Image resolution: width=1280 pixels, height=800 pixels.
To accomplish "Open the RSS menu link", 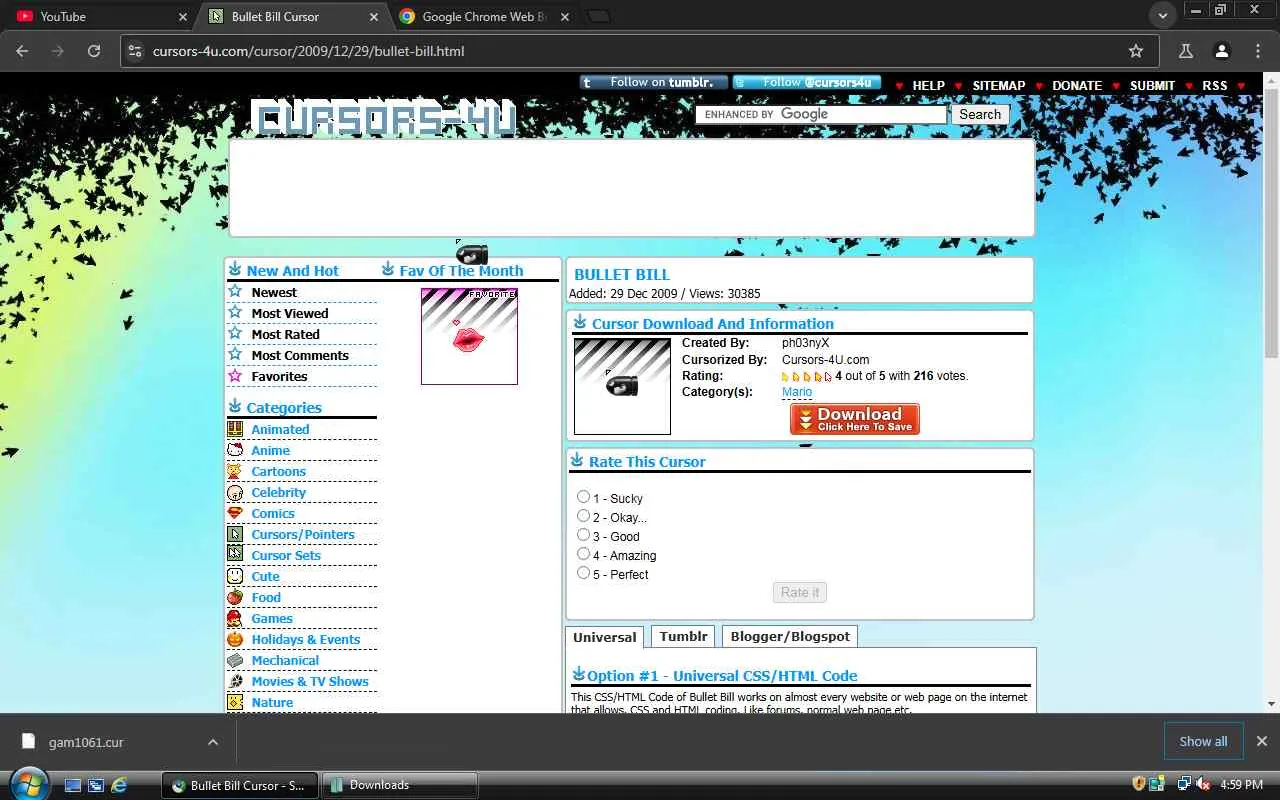I will click(x=1215, y=86).
